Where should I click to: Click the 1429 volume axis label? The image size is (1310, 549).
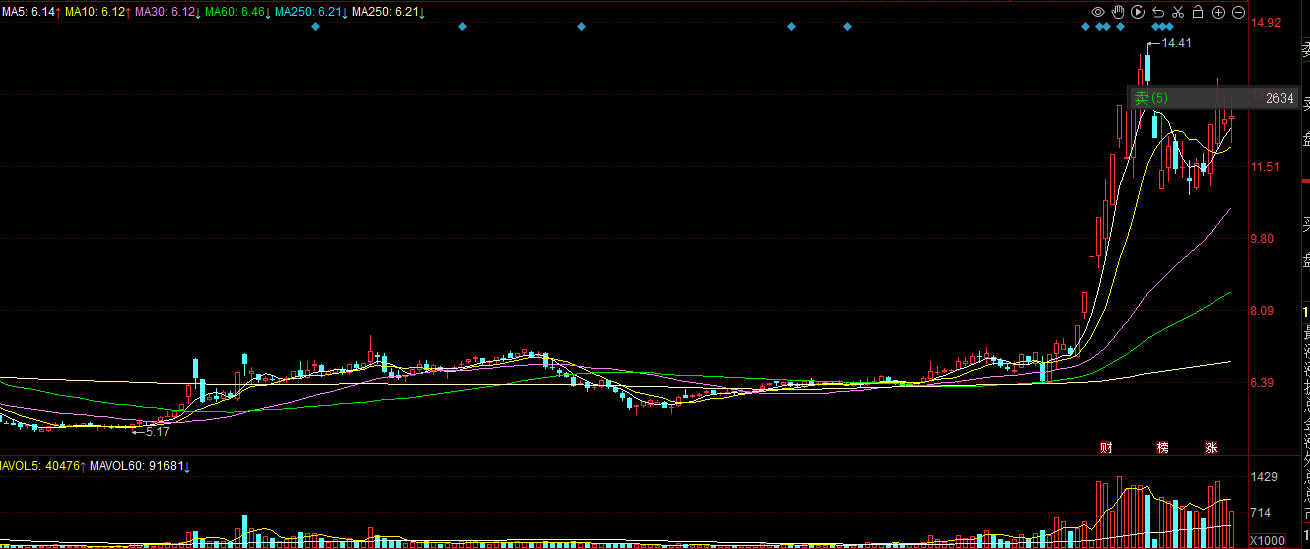(1265, 477)
